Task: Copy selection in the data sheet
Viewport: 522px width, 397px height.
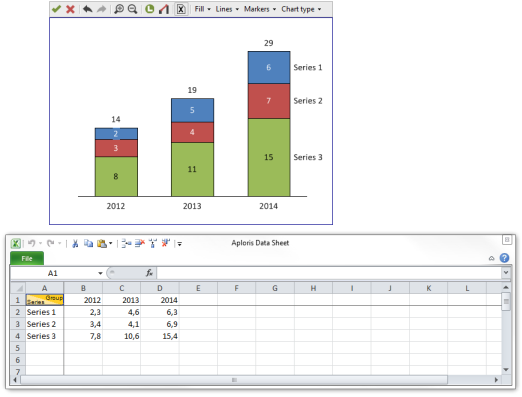Action: click(x=88, y=244)
